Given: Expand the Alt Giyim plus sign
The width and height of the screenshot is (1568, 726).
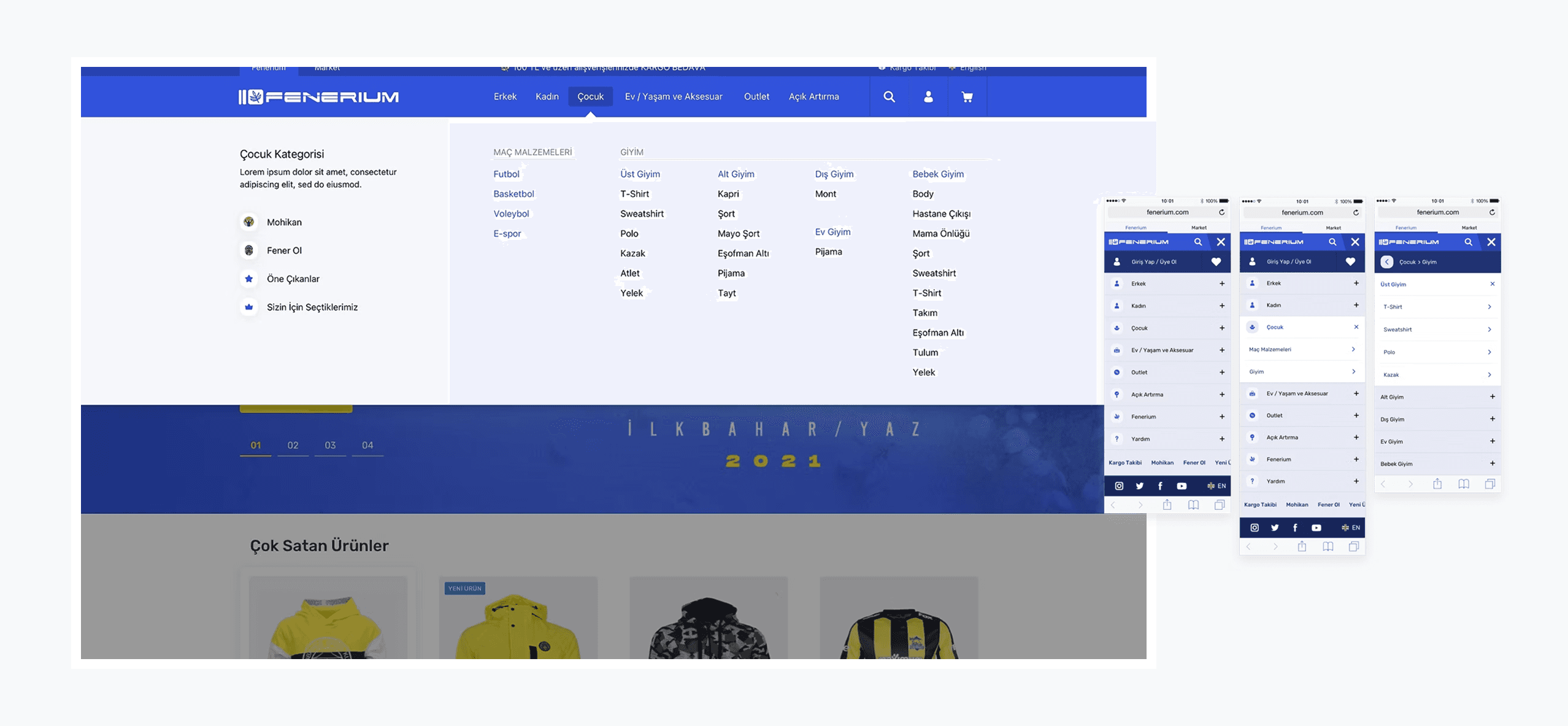Looking at the screenshot, I should click(x=1492, y=397).
